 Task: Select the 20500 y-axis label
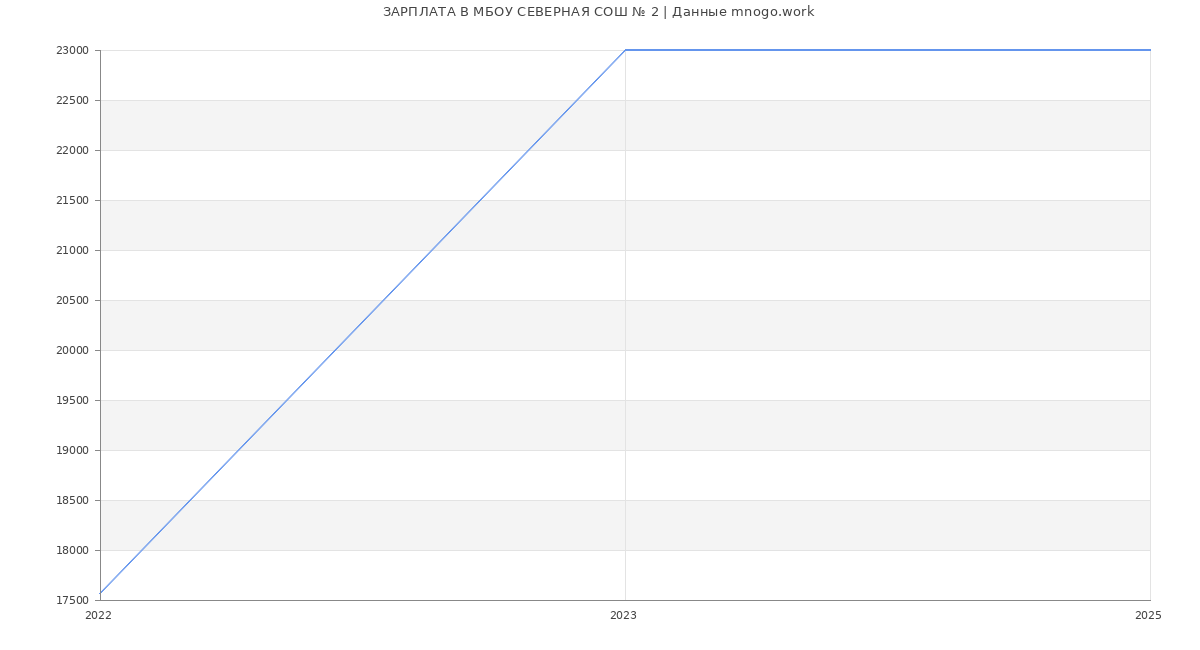point(72,301)
